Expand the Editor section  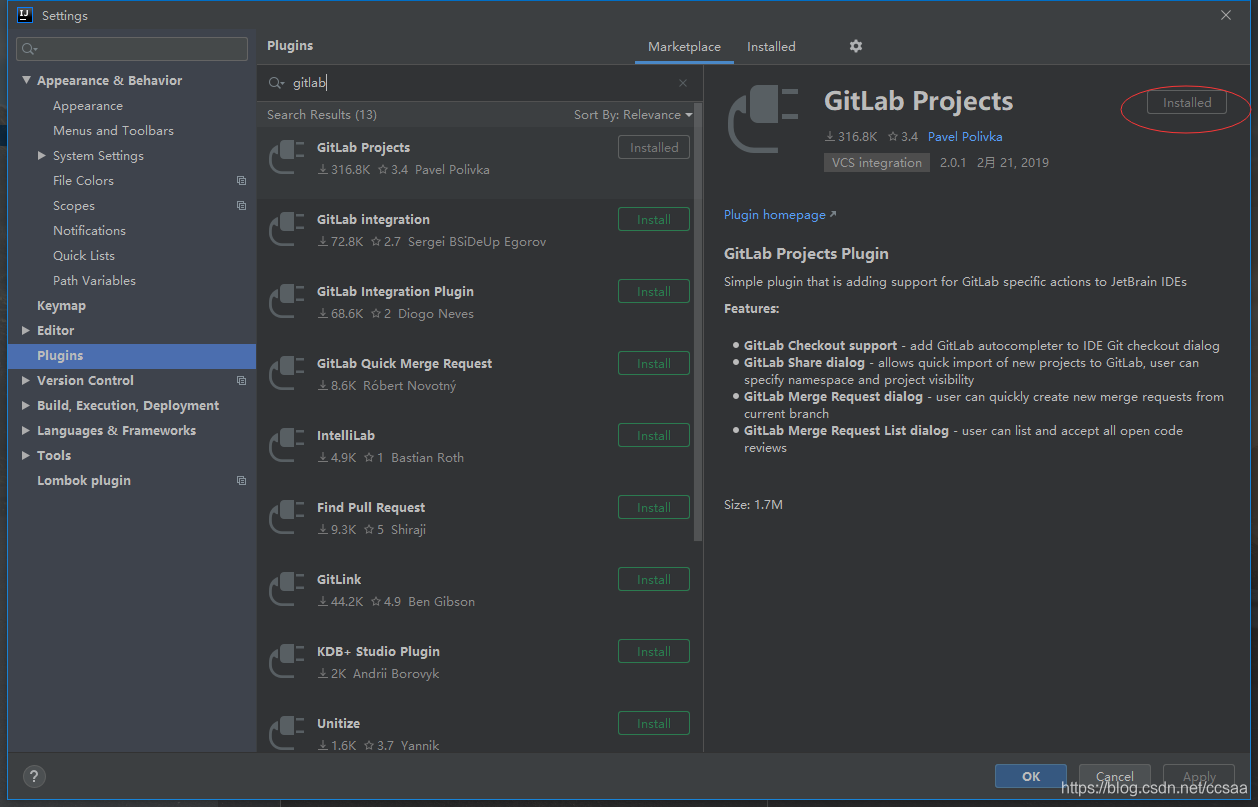tap(26, 331)
